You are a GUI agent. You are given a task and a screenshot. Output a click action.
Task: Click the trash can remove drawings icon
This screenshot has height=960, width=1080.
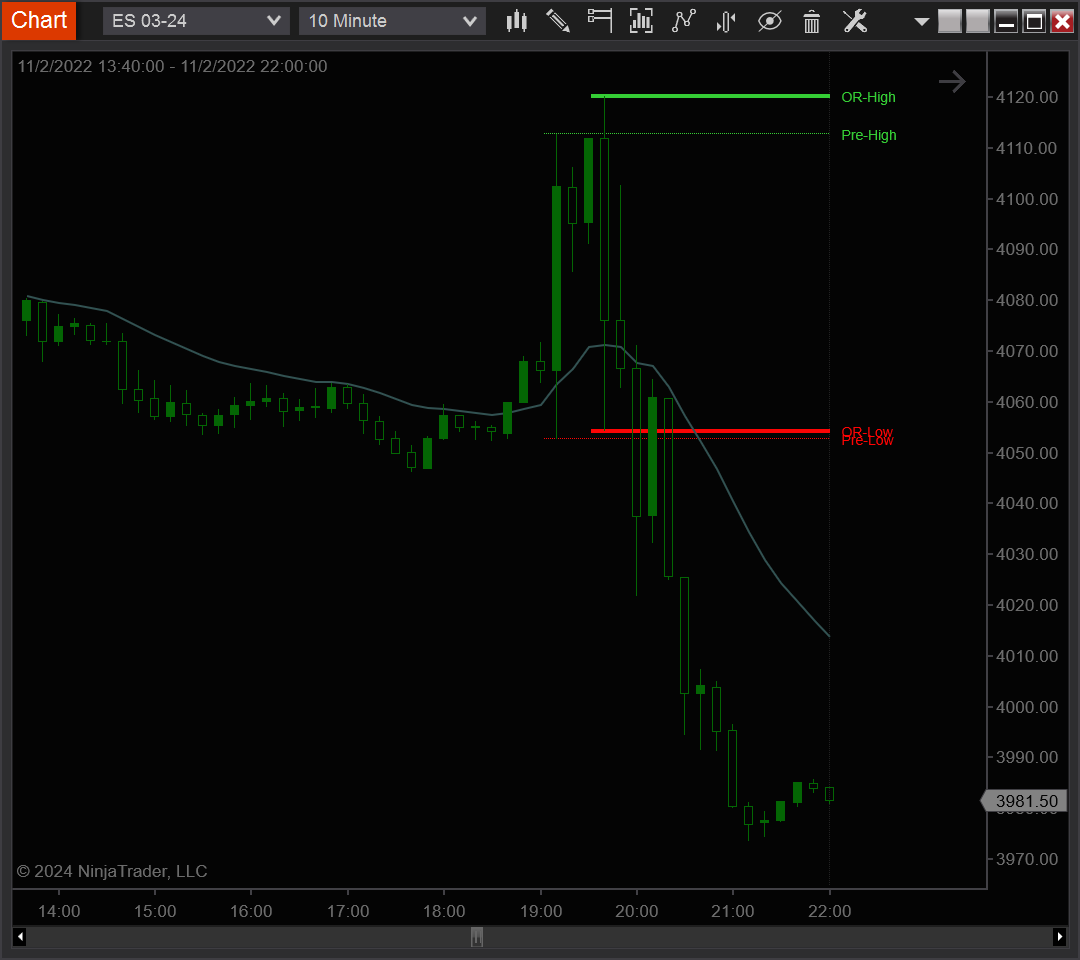[x=812, y=21]
